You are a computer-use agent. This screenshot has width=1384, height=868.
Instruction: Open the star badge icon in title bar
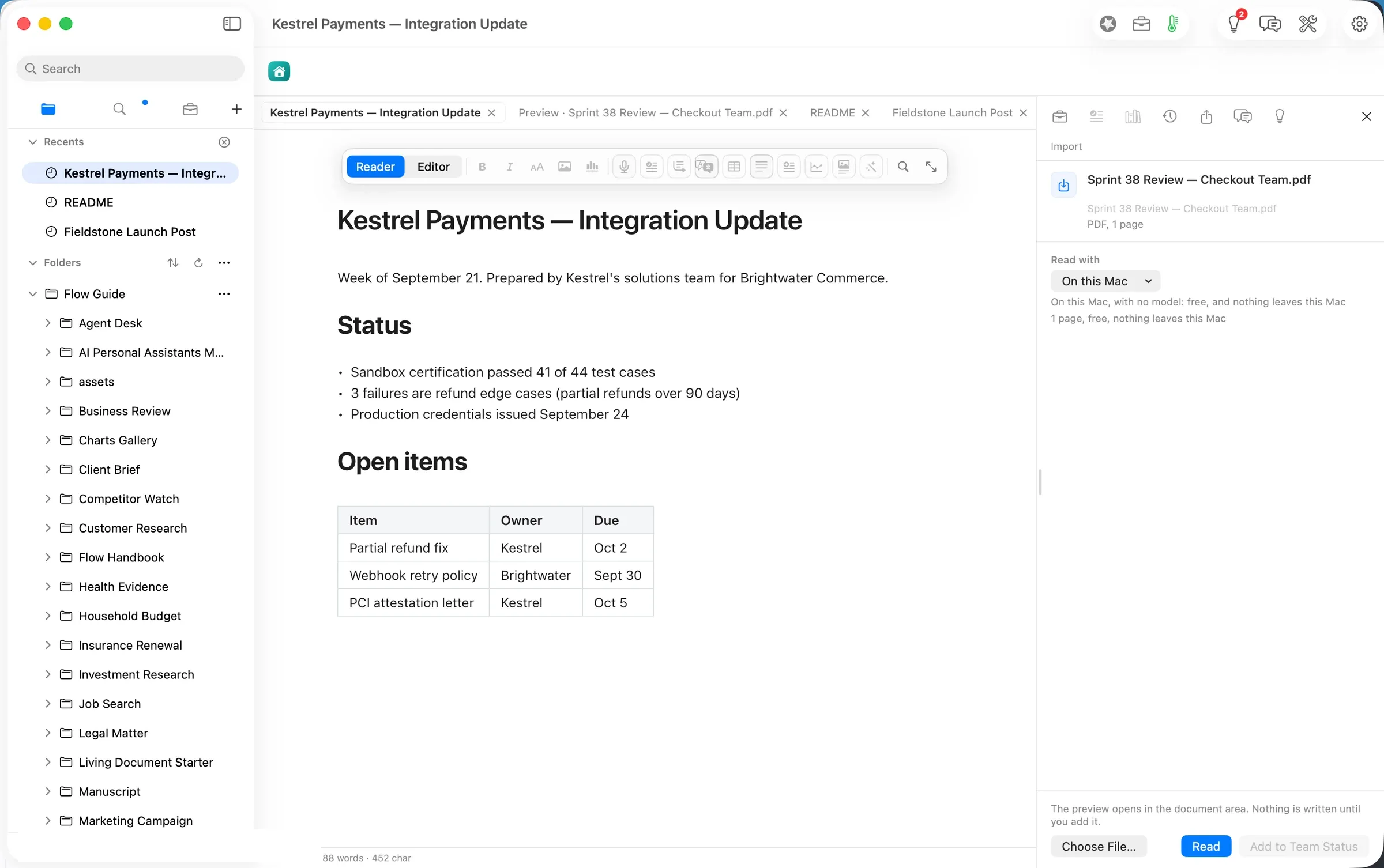tap(1108, 24)
